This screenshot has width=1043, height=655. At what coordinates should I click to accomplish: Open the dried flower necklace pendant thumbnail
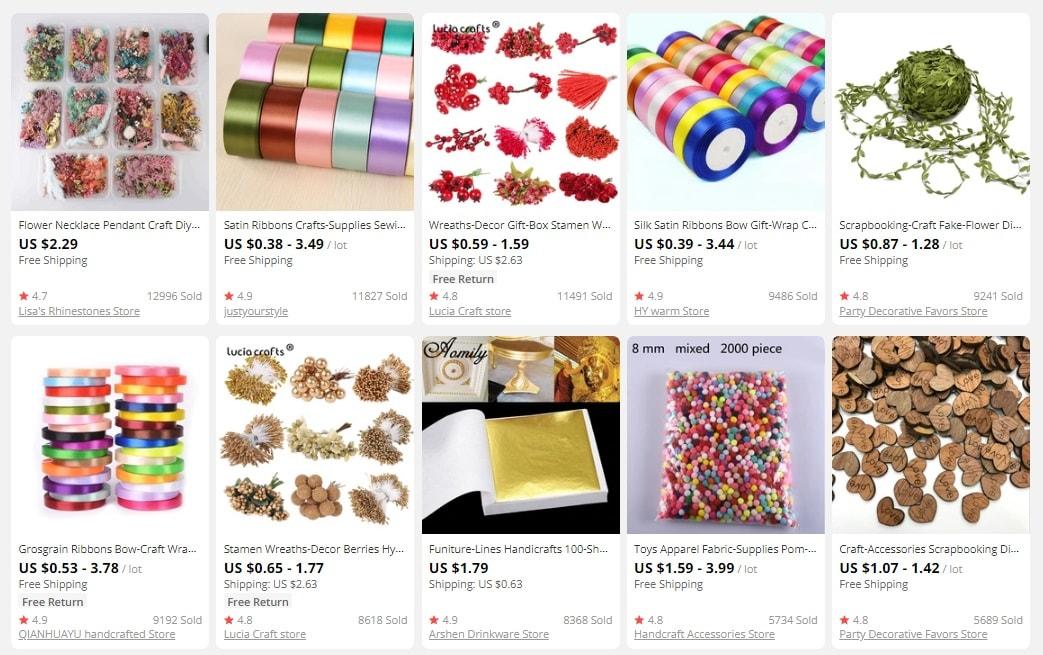pyautogui.click(x=110, y=112)
